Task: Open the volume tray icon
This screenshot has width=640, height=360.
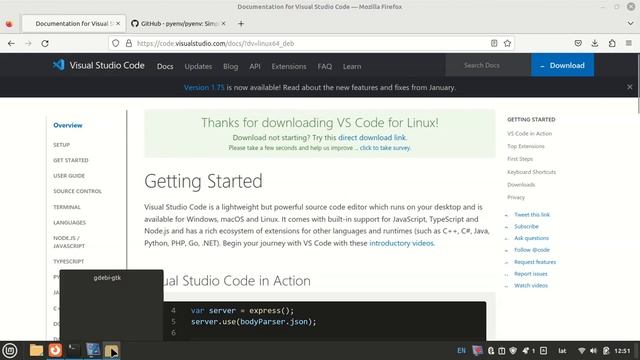Action: click(593, 351)
